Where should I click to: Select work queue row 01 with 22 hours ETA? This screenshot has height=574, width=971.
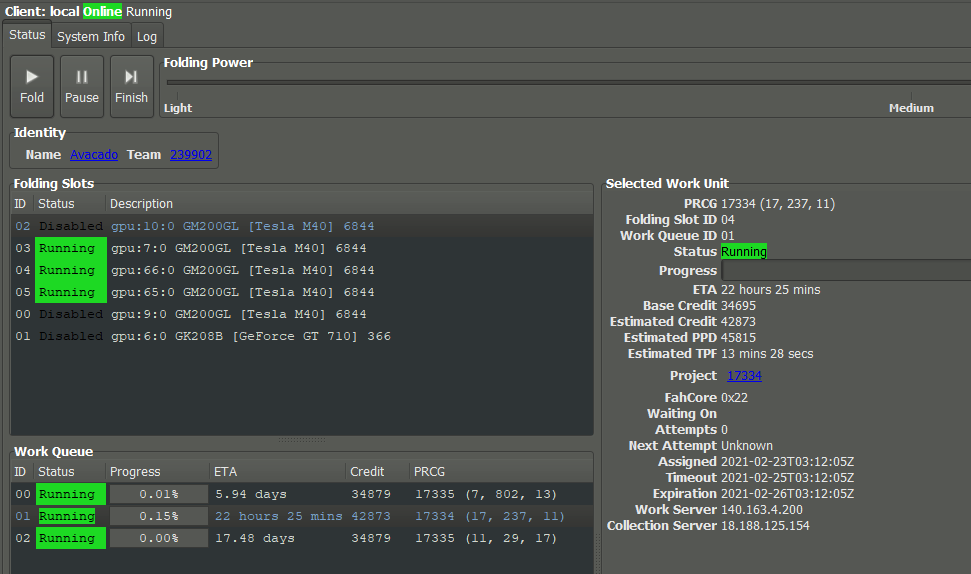302,516
